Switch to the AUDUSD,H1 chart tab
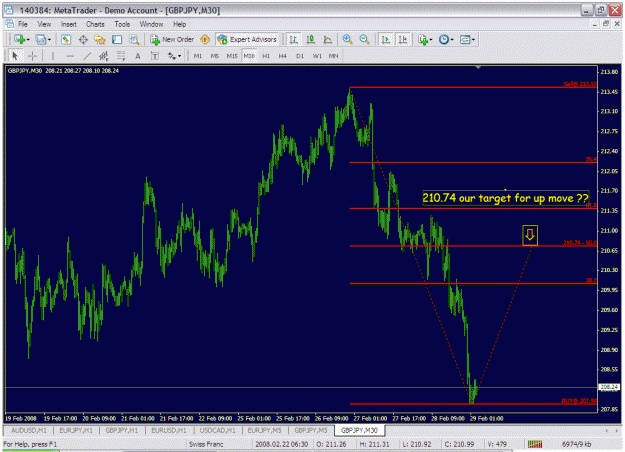The image size is (625, 452). 29,430
